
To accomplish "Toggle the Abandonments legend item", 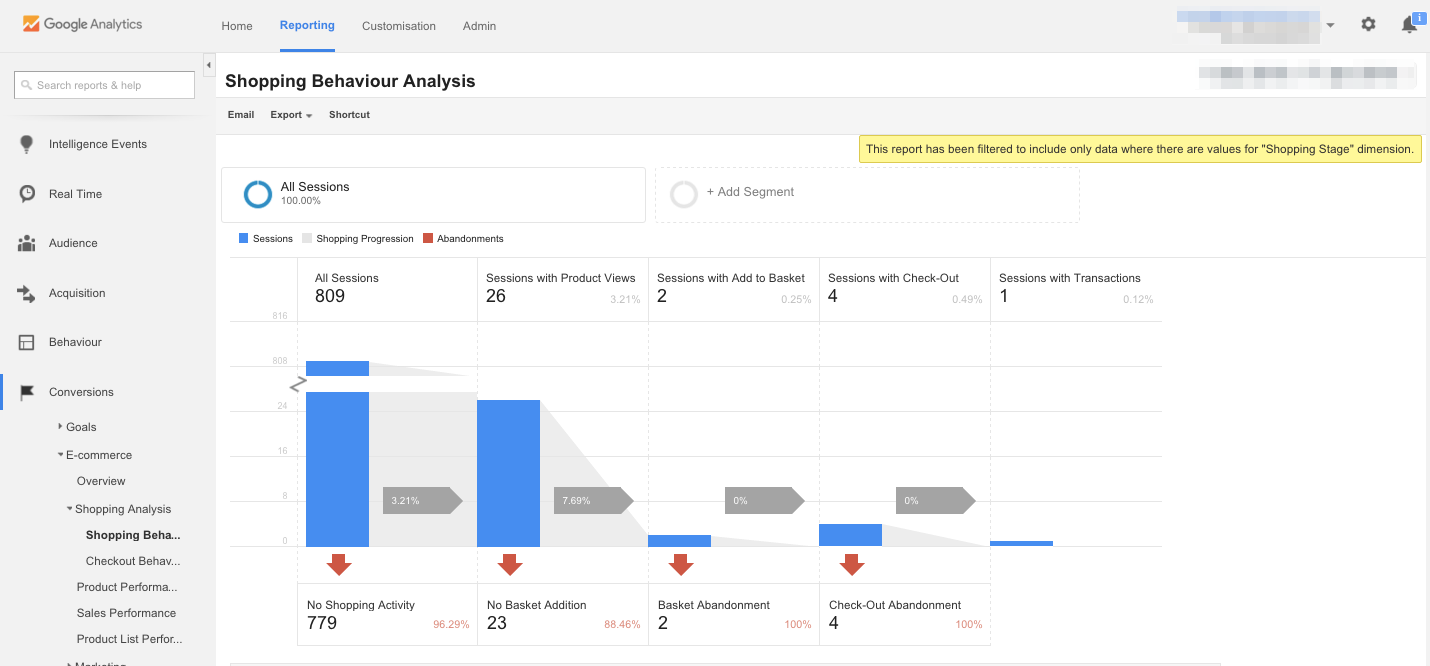I will pos(462,238).
